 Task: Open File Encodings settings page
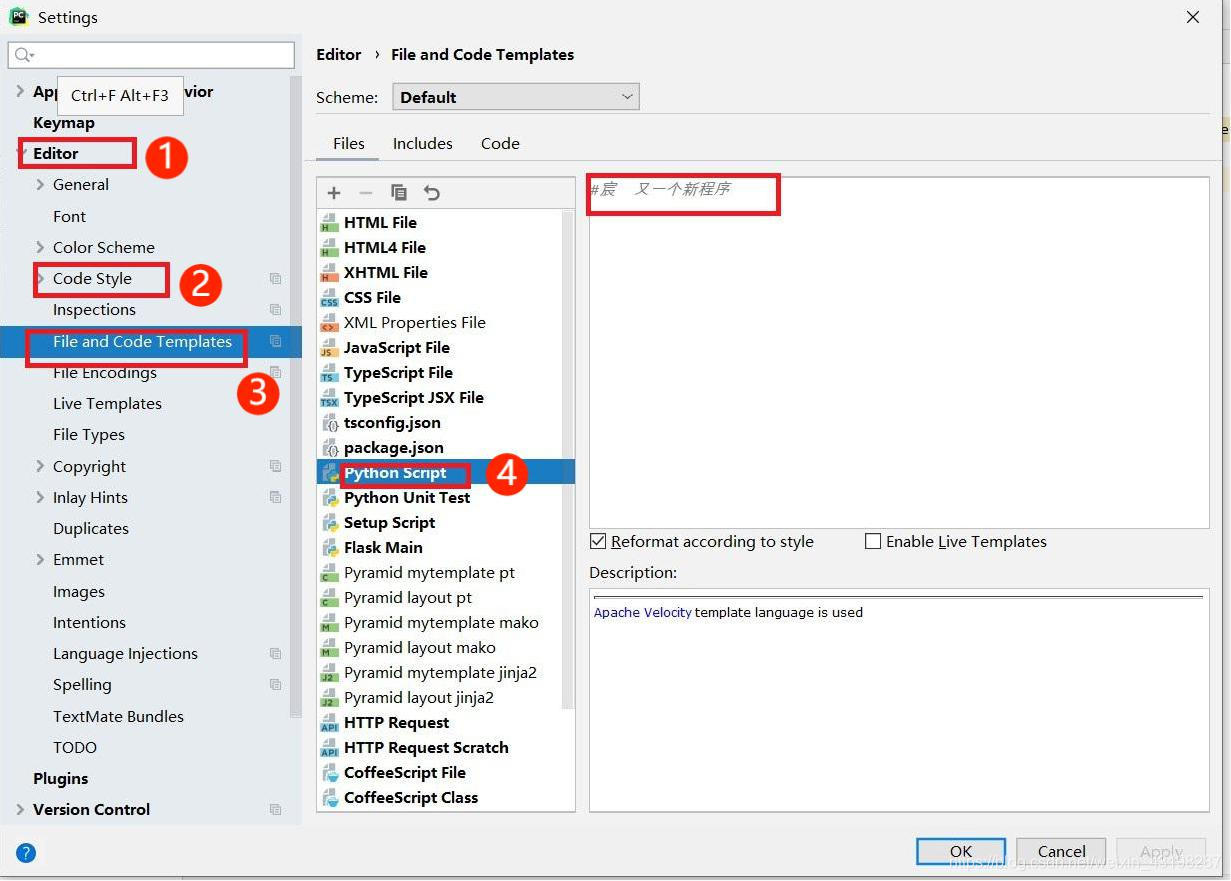pos(105,373)
